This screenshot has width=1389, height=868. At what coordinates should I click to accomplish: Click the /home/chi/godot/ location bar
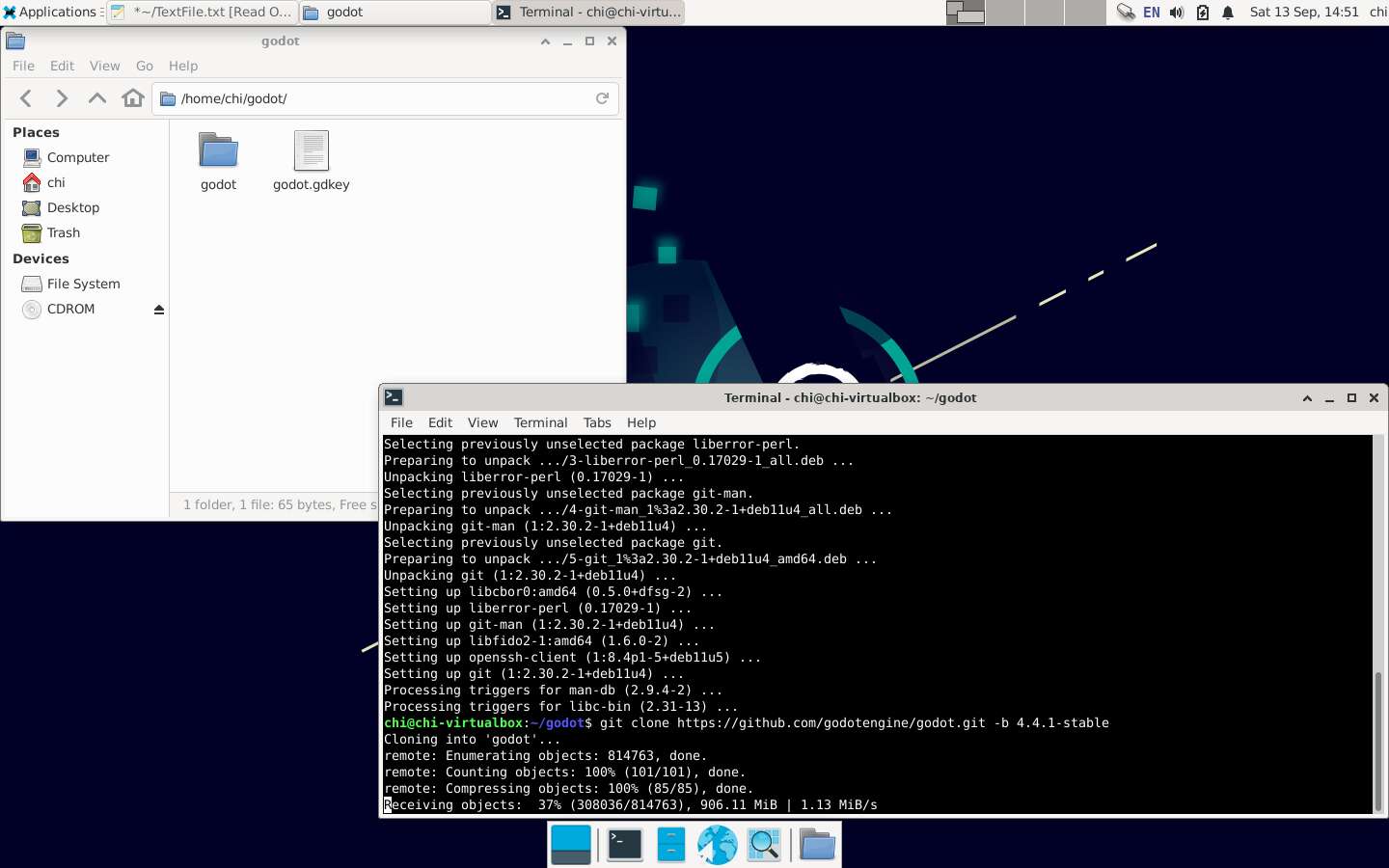(385, 98)
